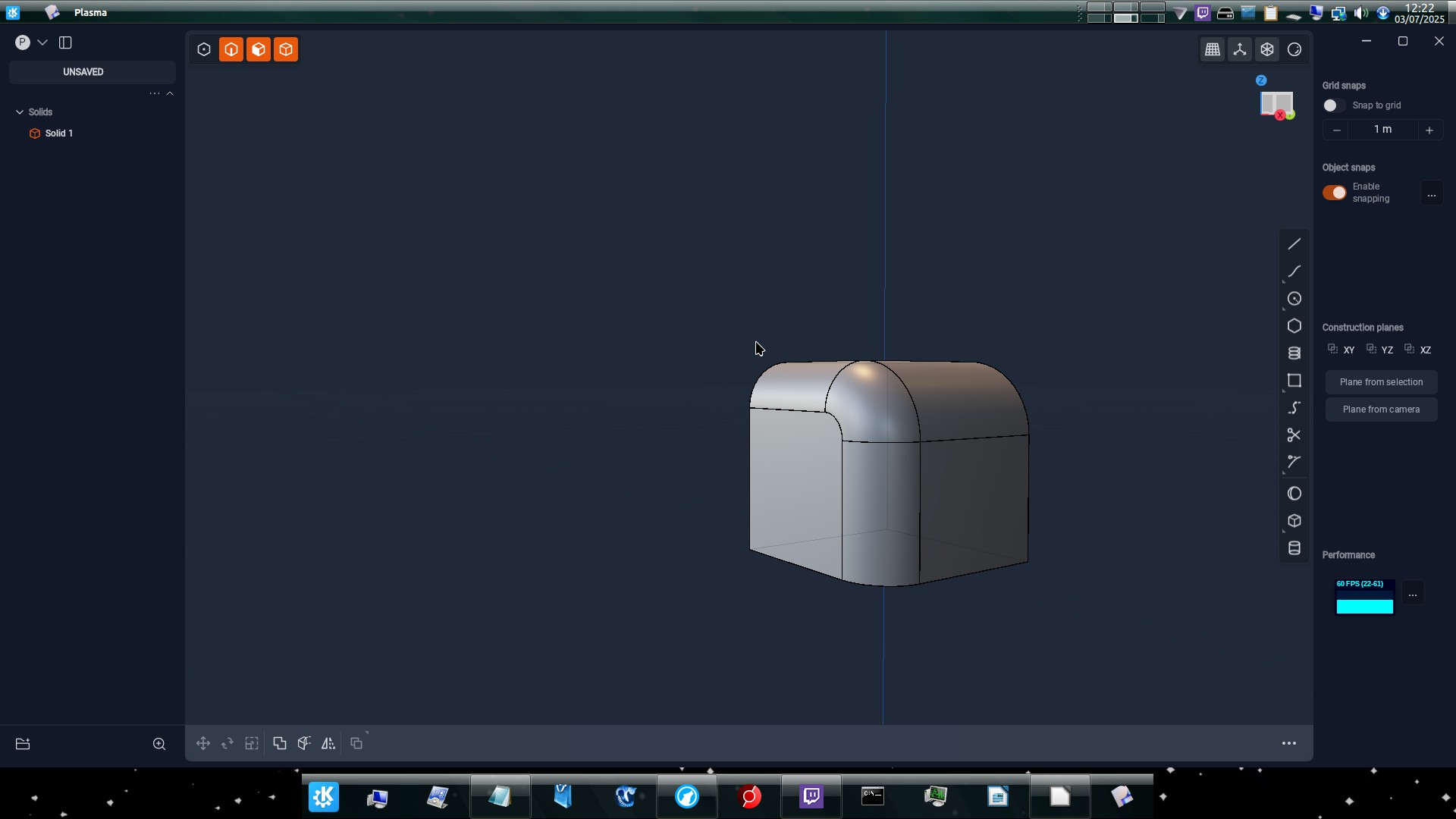
Task: Collapse the Solids tree group
Action: point(20,111)
